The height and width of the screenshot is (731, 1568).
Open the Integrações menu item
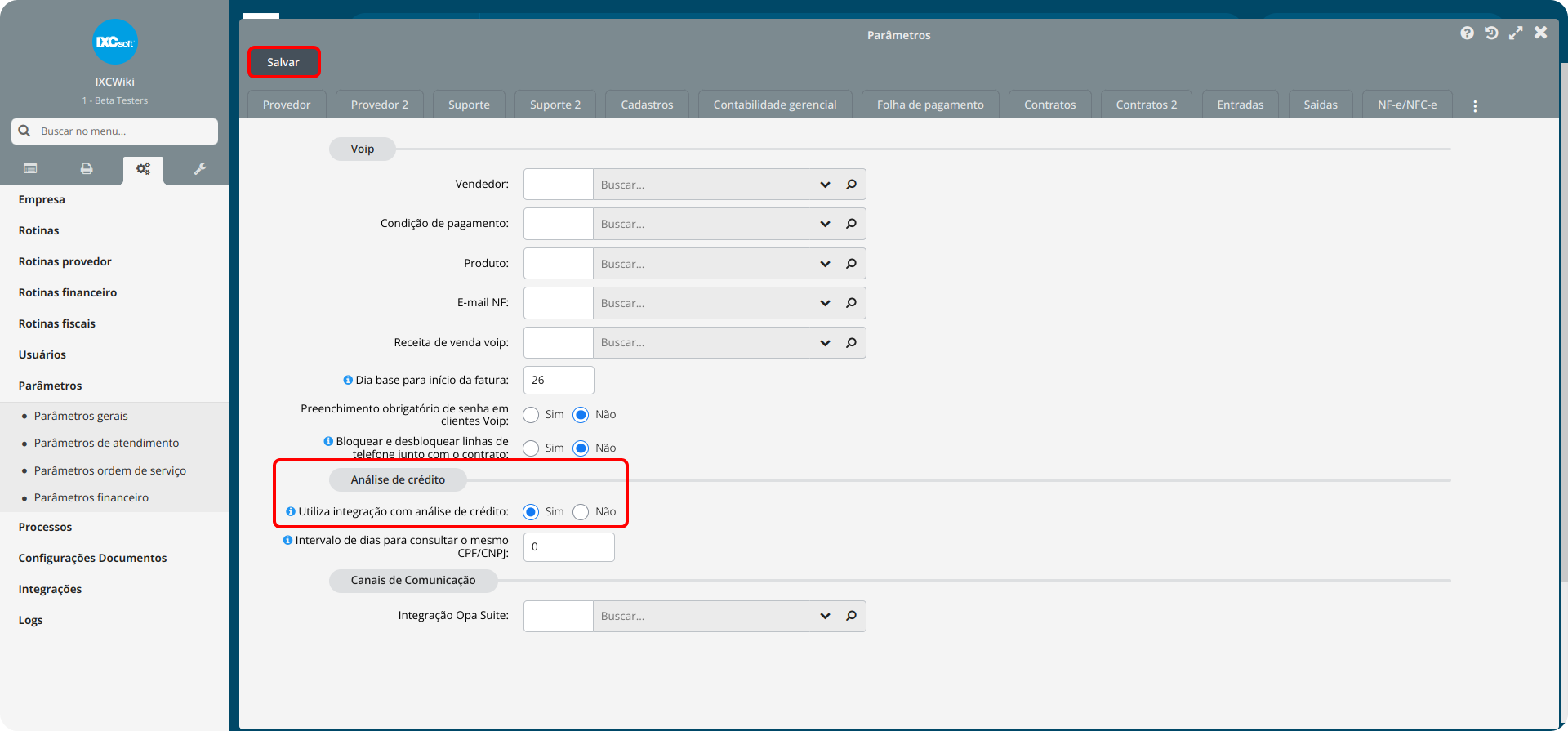pyautogui.click(x=50, y=589)
